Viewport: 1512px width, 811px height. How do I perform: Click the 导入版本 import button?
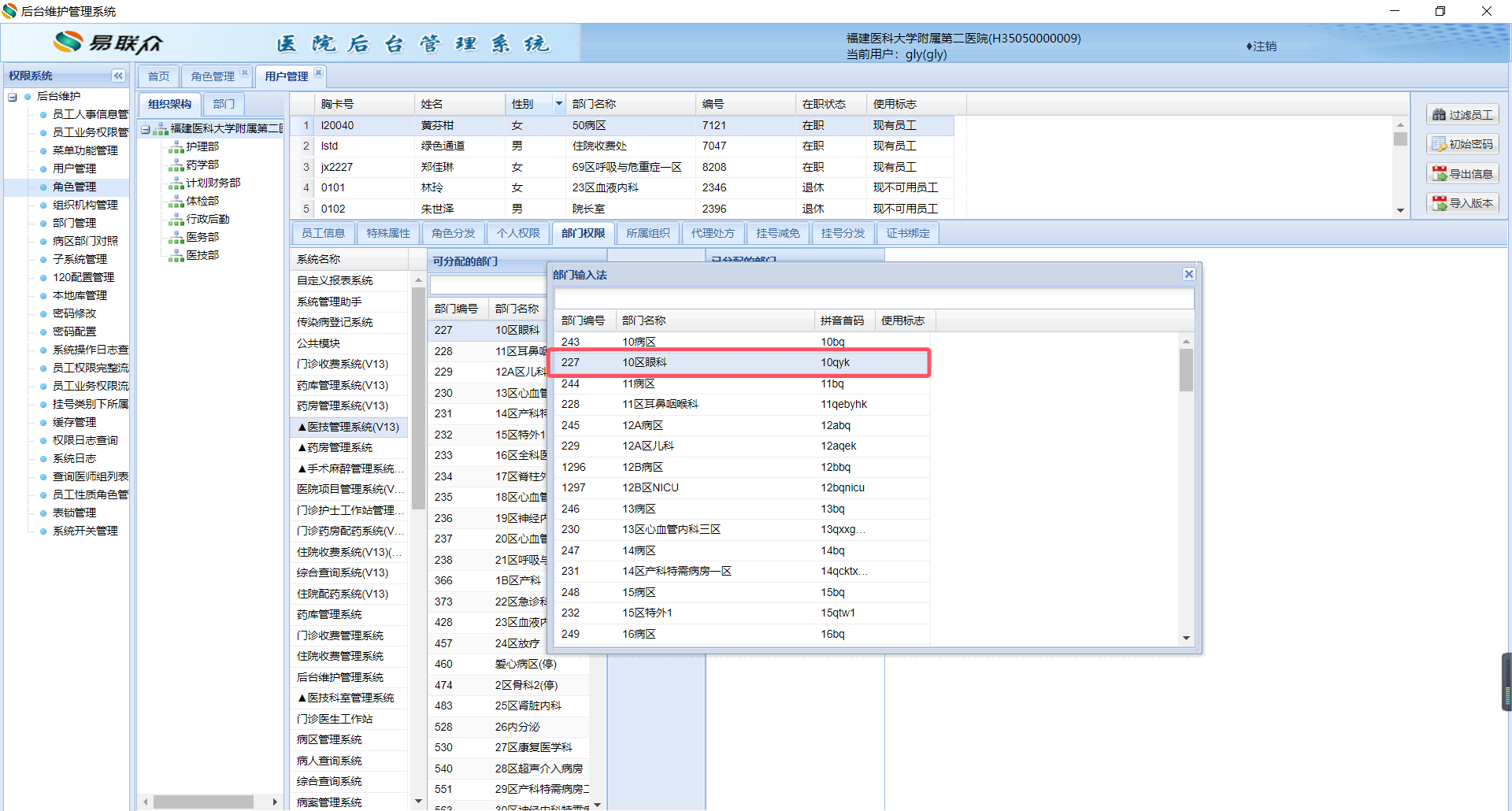(x=1462, y=203)
